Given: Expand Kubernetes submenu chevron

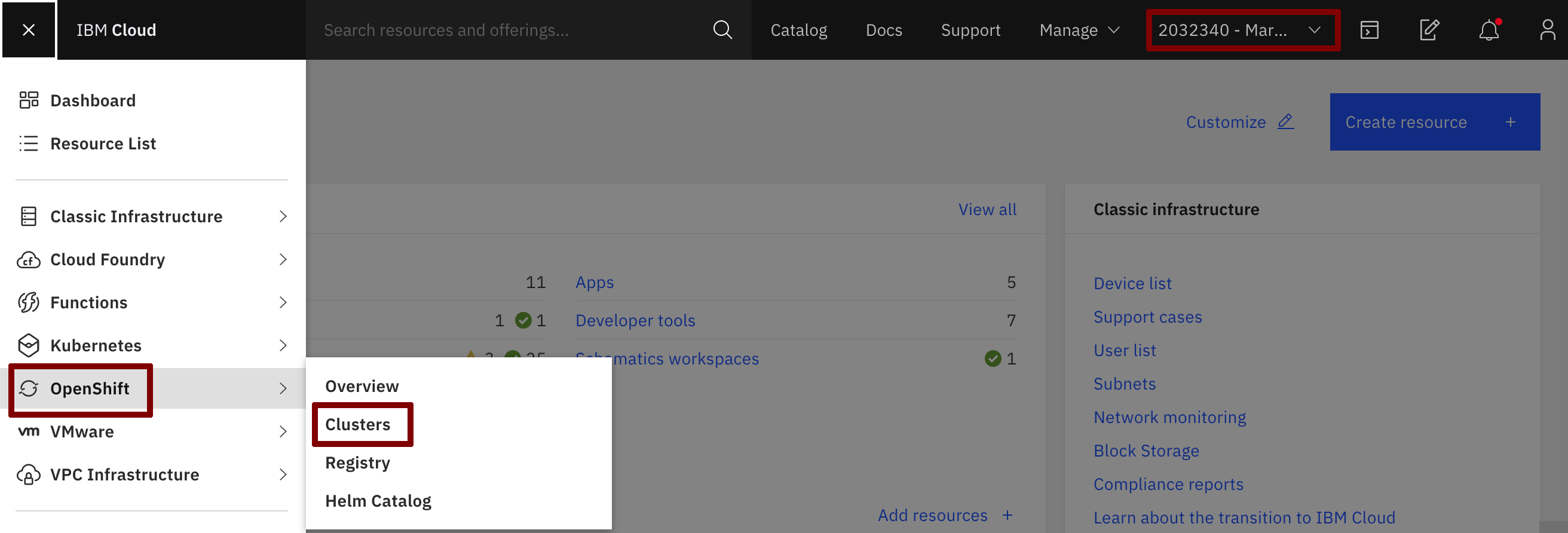Looking at the screenshot, I should 283,345.
